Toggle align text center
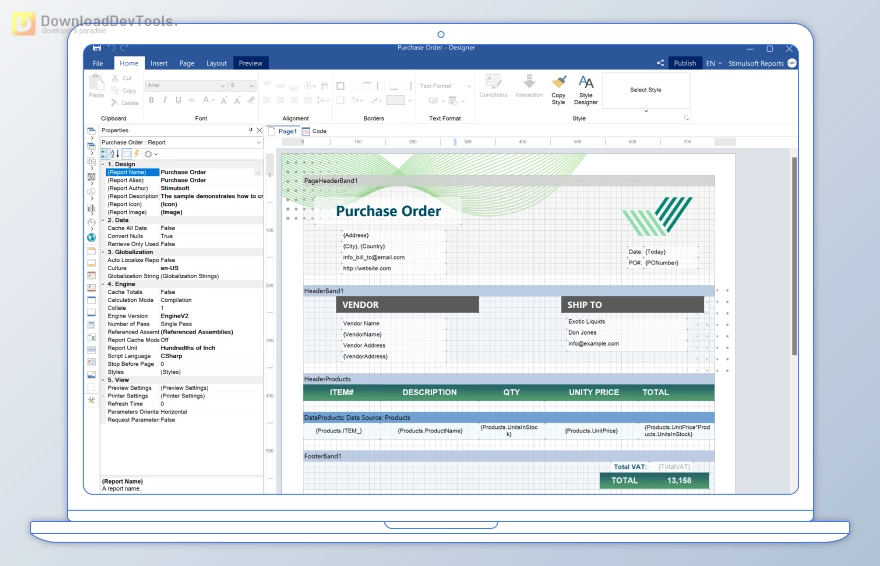 click(x=281, y=100)
